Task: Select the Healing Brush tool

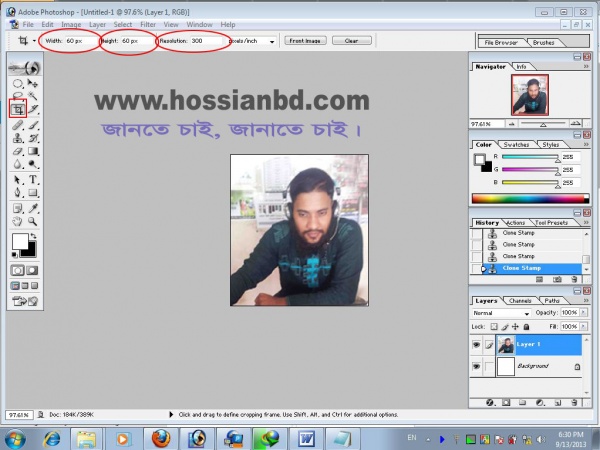Action: 17,125
